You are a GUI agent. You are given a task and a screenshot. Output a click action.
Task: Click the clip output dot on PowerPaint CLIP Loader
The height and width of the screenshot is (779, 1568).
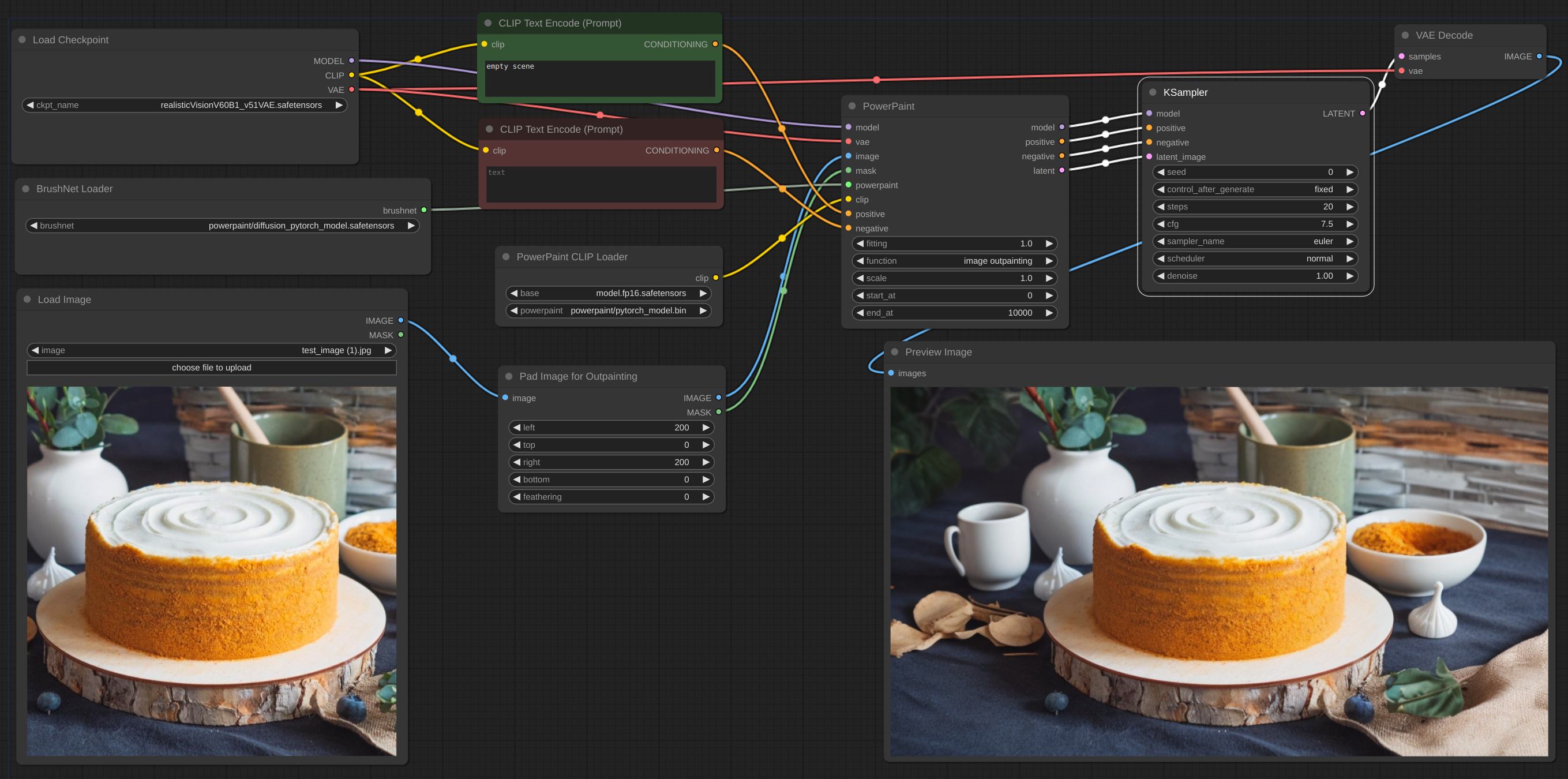pyautogui.click(x=716, y=278)
